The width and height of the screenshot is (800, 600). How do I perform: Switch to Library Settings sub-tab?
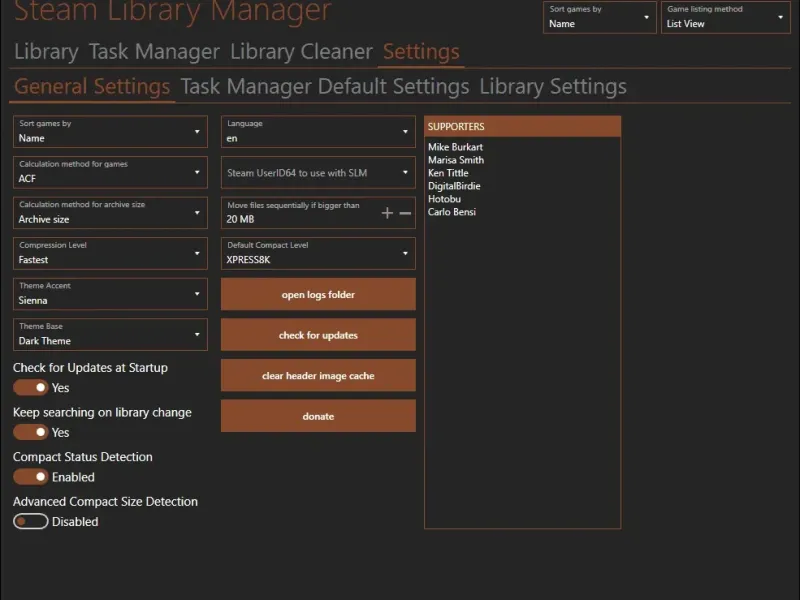coord(553,87)
